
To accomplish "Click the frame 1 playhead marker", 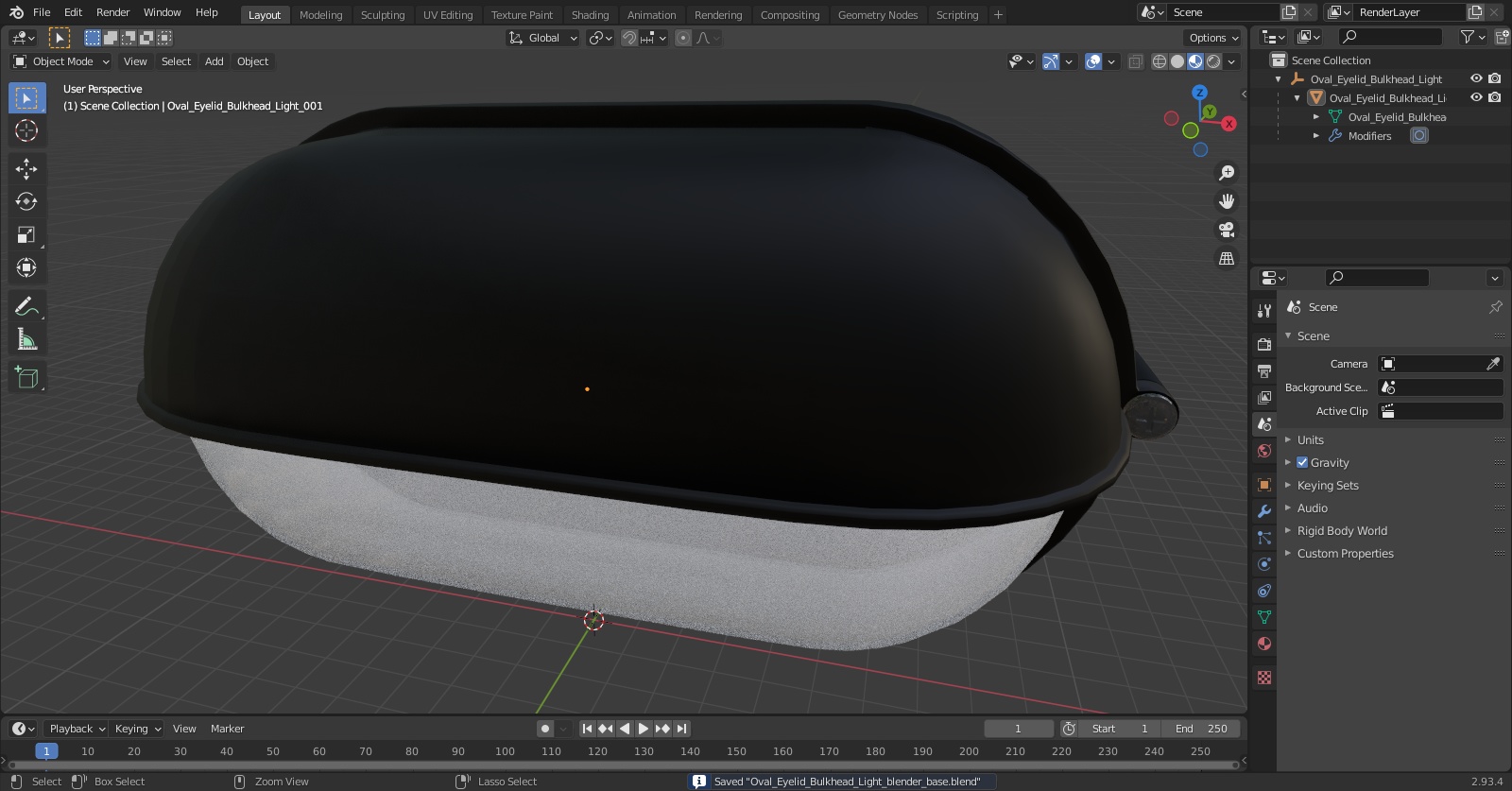I will coord(46,751).
